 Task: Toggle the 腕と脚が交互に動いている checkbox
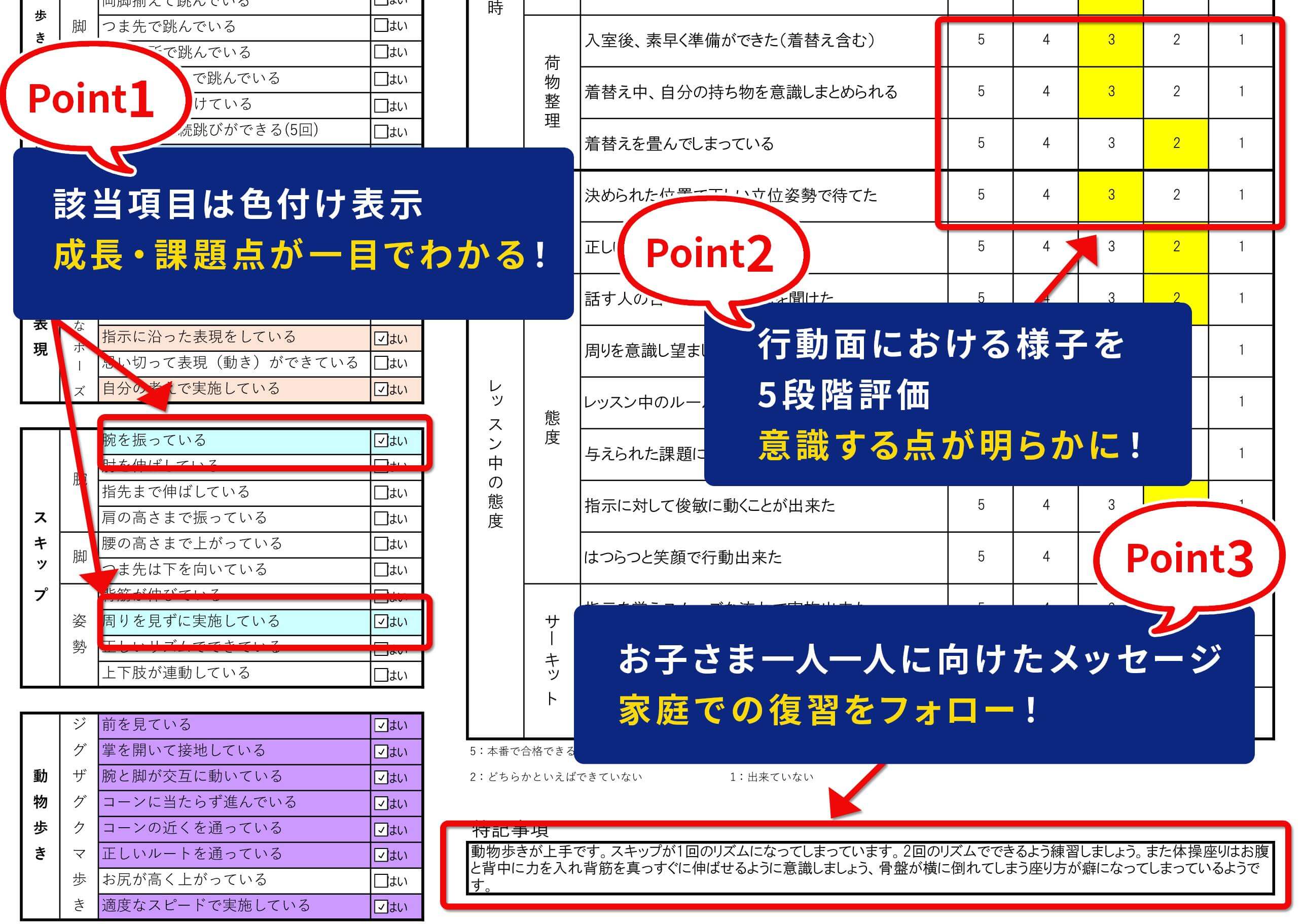click(380, 777)
